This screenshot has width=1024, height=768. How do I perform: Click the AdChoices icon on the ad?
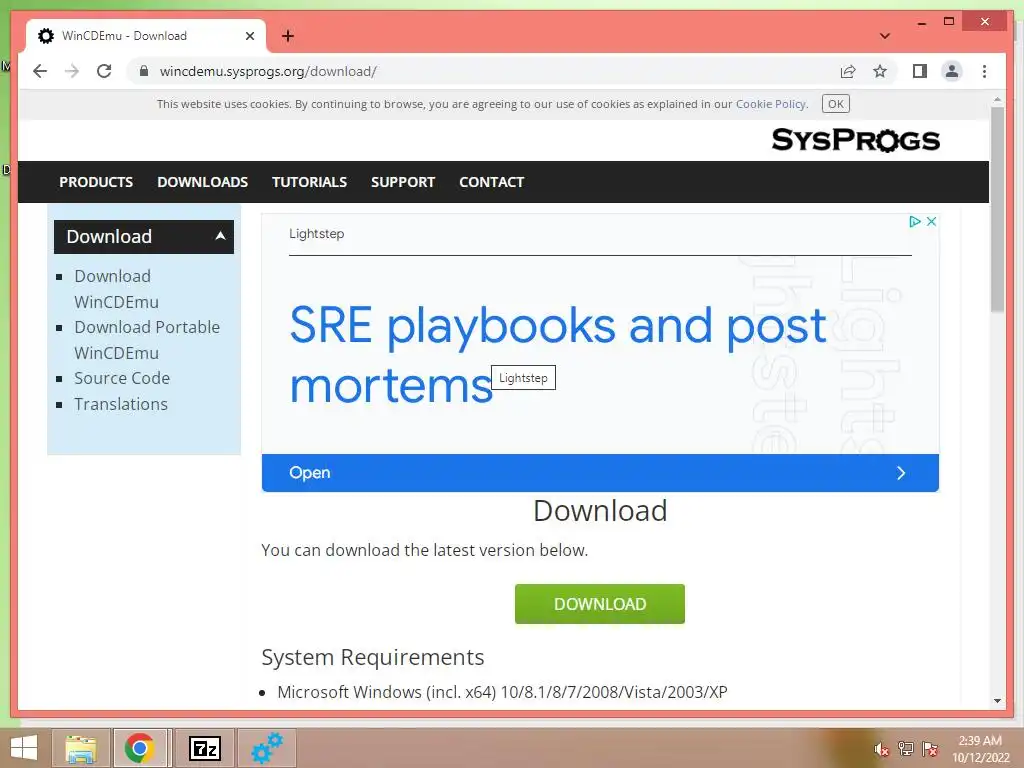point(915,221)
